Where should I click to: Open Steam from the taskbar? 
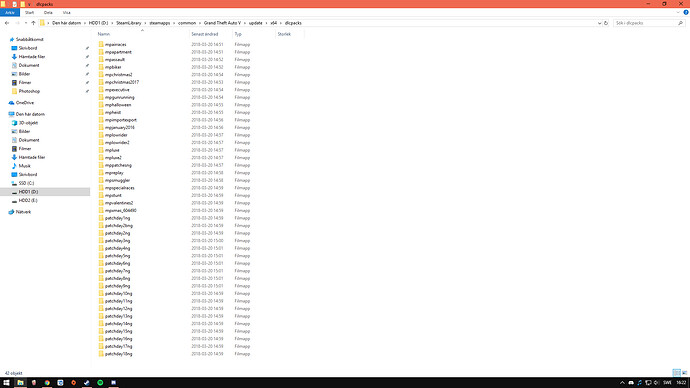coord(87,383)
